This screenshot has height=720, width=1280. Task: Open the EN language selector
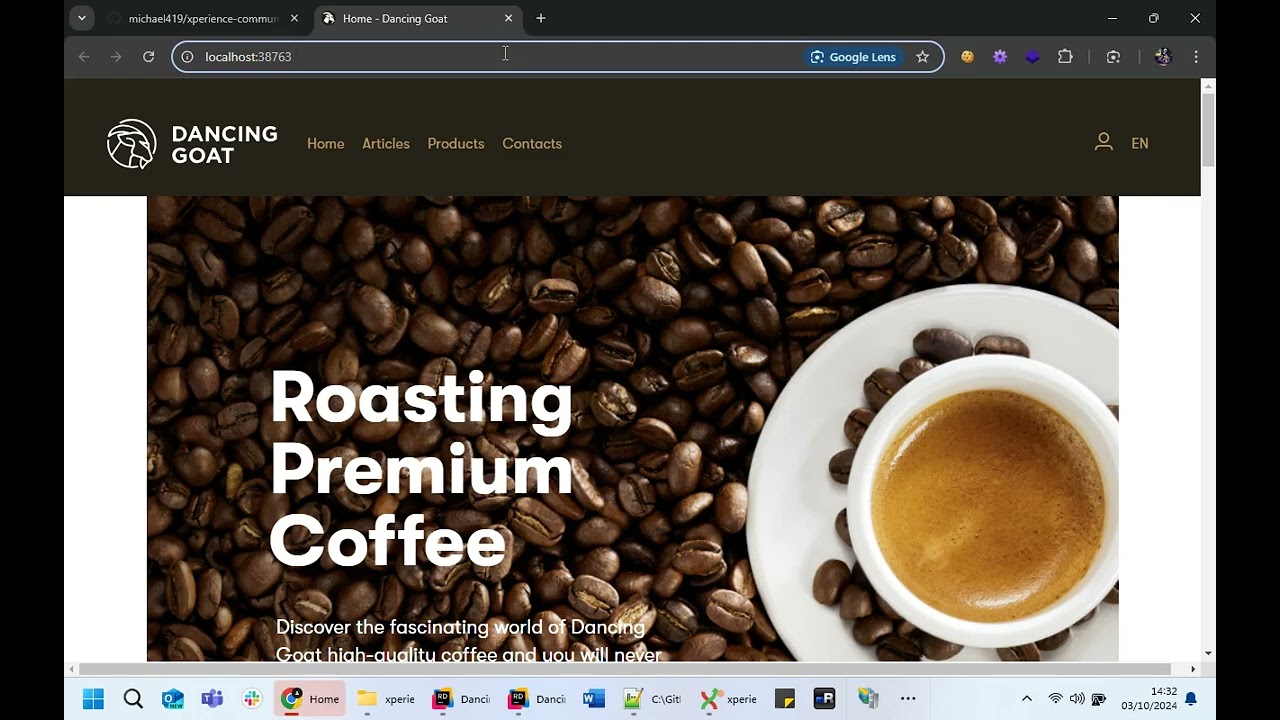click(x=1140, y=144)
